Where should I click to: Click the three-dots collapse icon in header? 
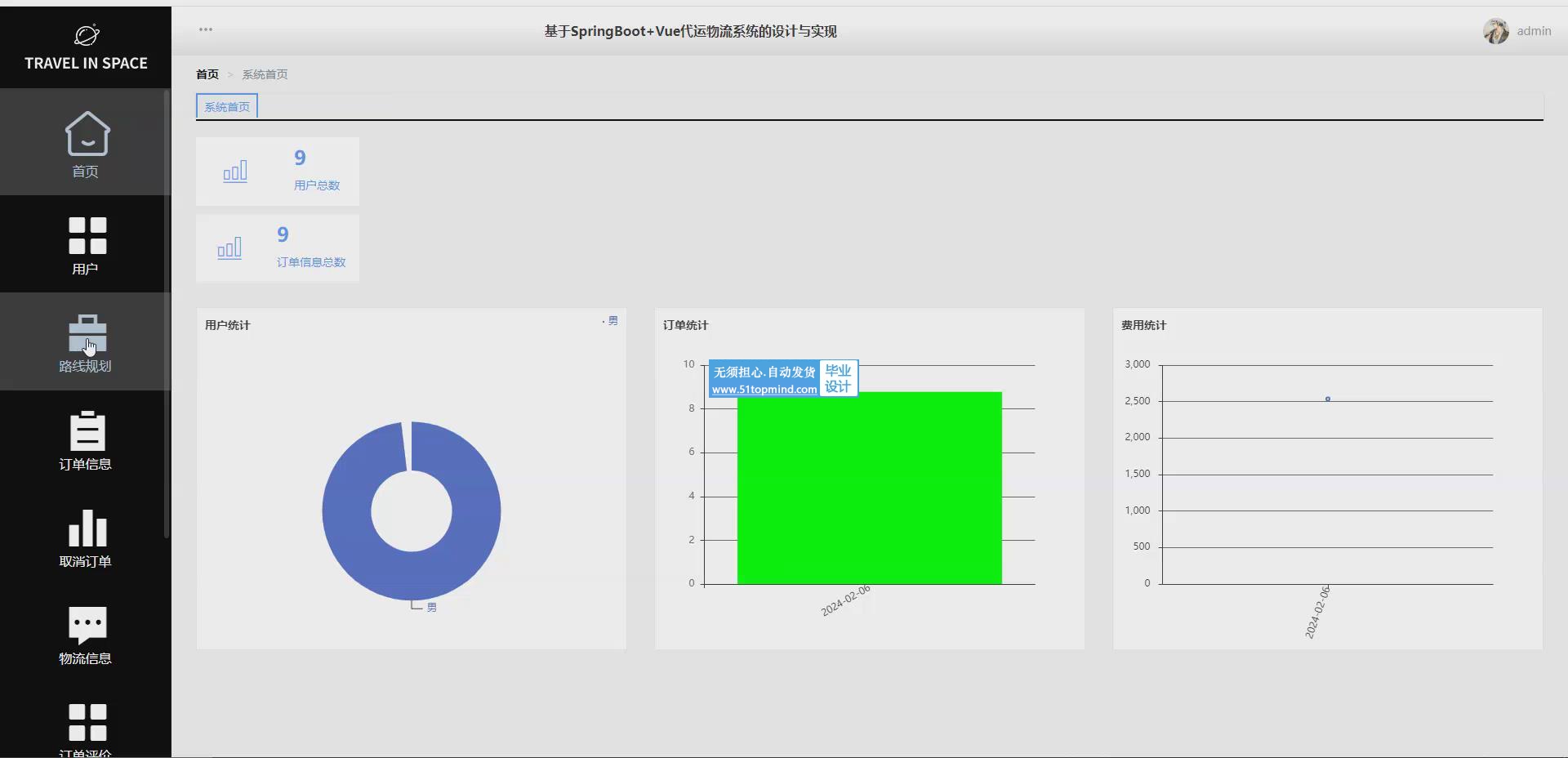(x=206, y=29)
